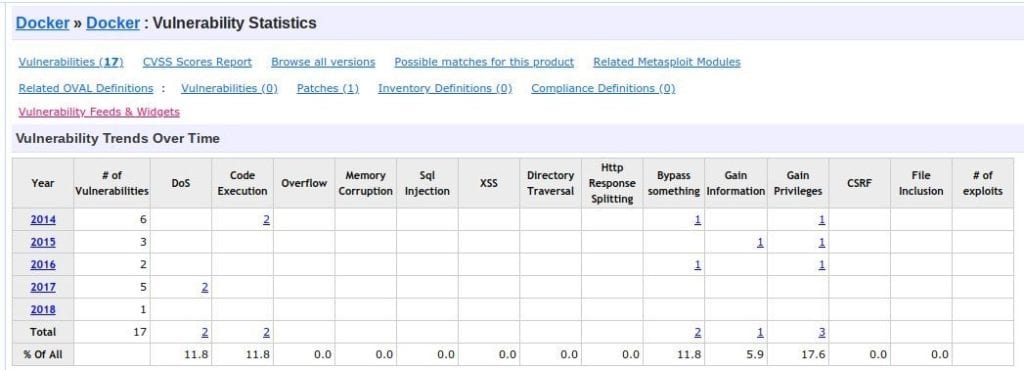This screenshot has width=1024, height=370.
Task: Open the 2017 year link
Action: 43,287
